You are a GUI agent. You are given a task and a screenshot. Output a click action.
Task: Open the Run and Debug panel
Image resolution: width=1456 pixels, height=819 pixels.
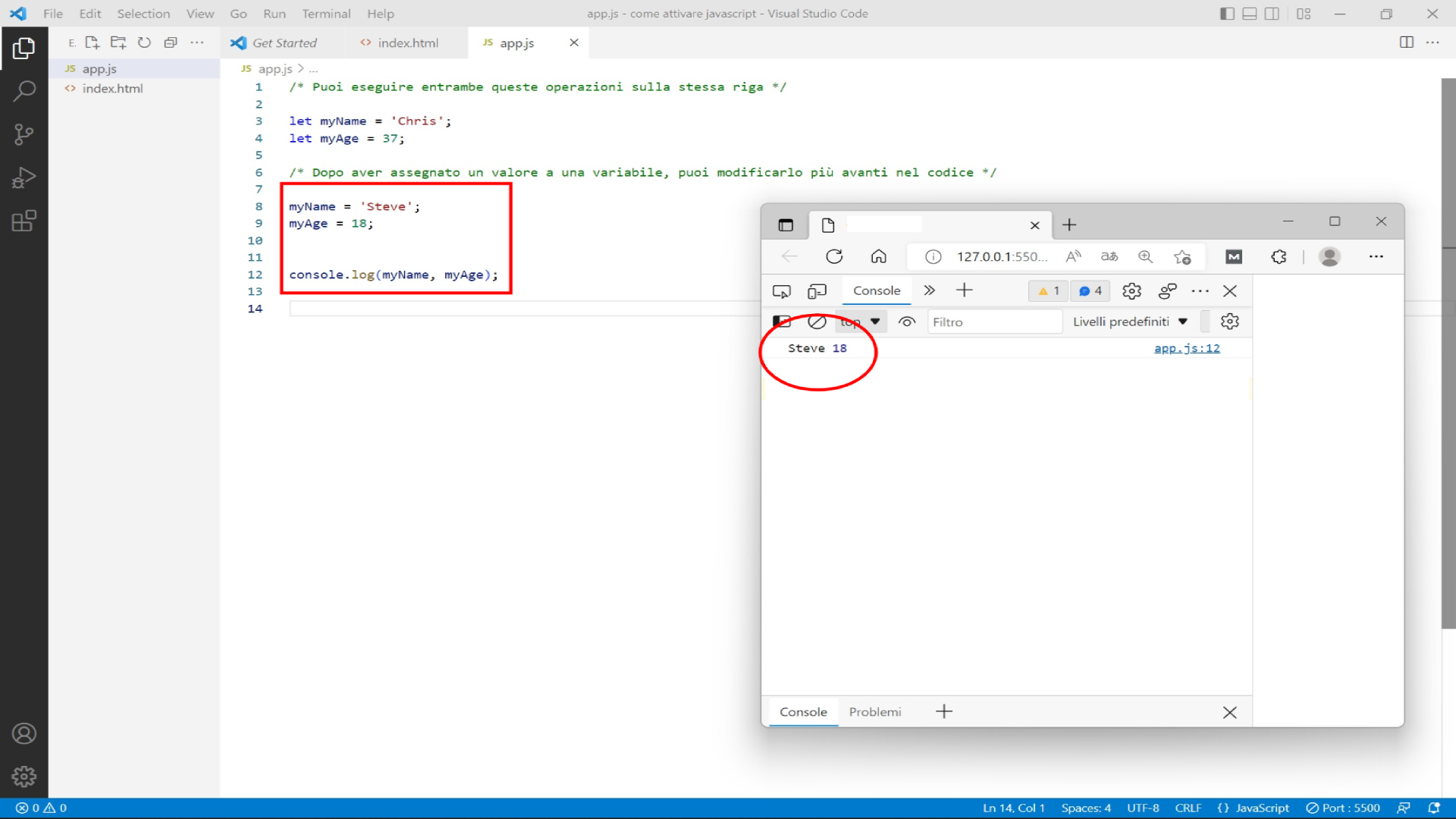(x=25, y=177)
